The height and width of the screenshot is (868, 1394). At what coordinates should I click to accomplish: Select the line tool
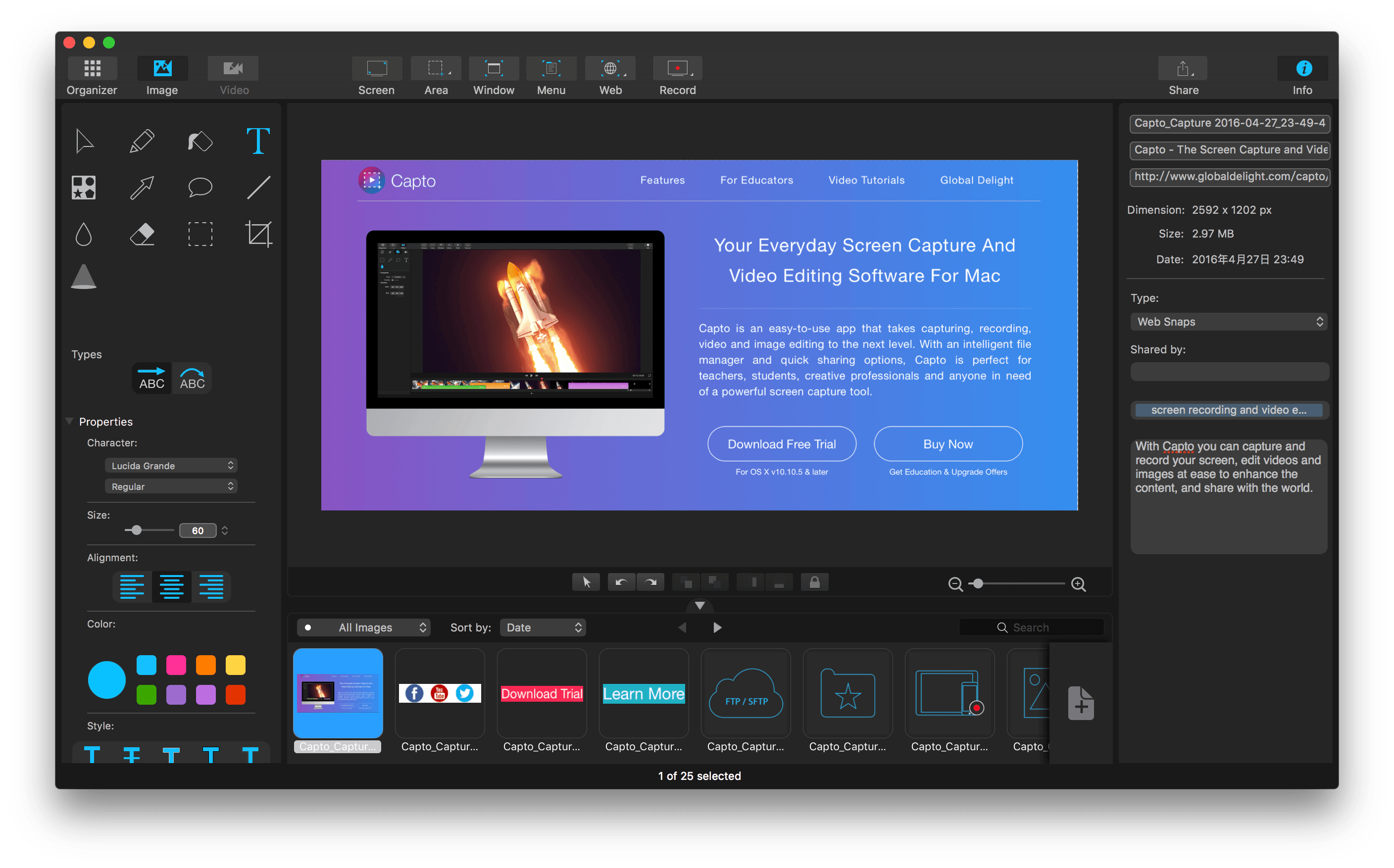pos(258,188)
